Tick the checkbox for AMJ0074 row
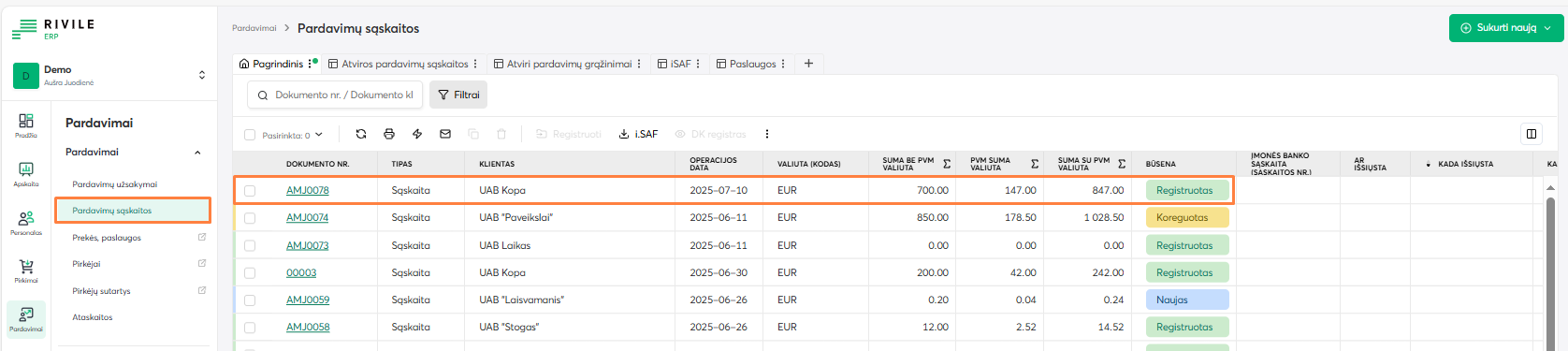 [250, 218]
